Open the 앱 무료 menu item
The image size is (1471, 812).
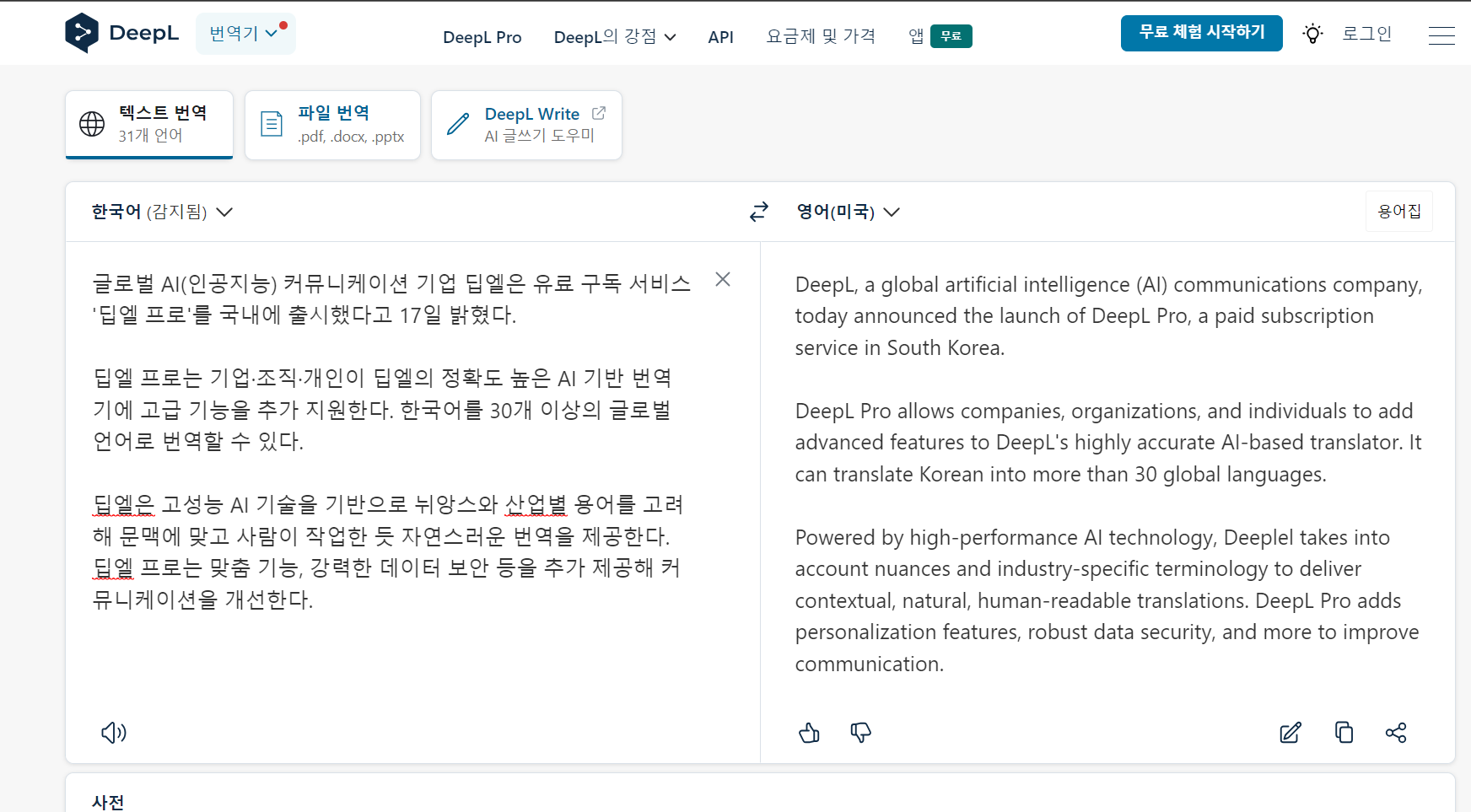coord(940,36)
